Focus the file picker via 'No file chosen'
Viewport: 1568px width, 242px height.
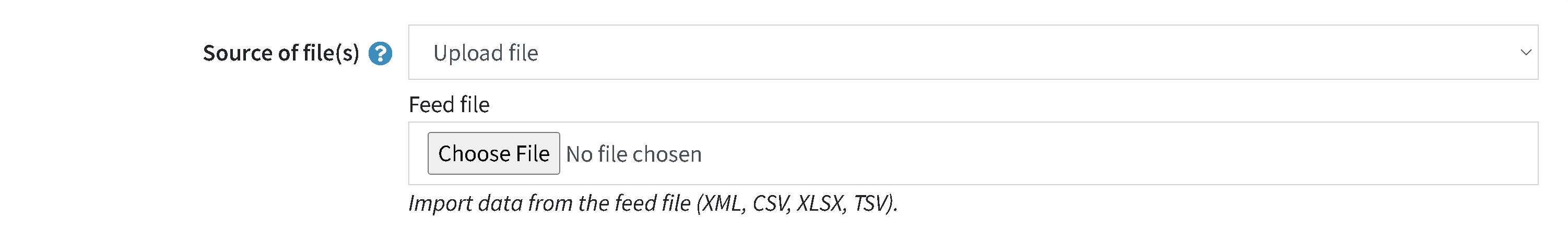634,154
